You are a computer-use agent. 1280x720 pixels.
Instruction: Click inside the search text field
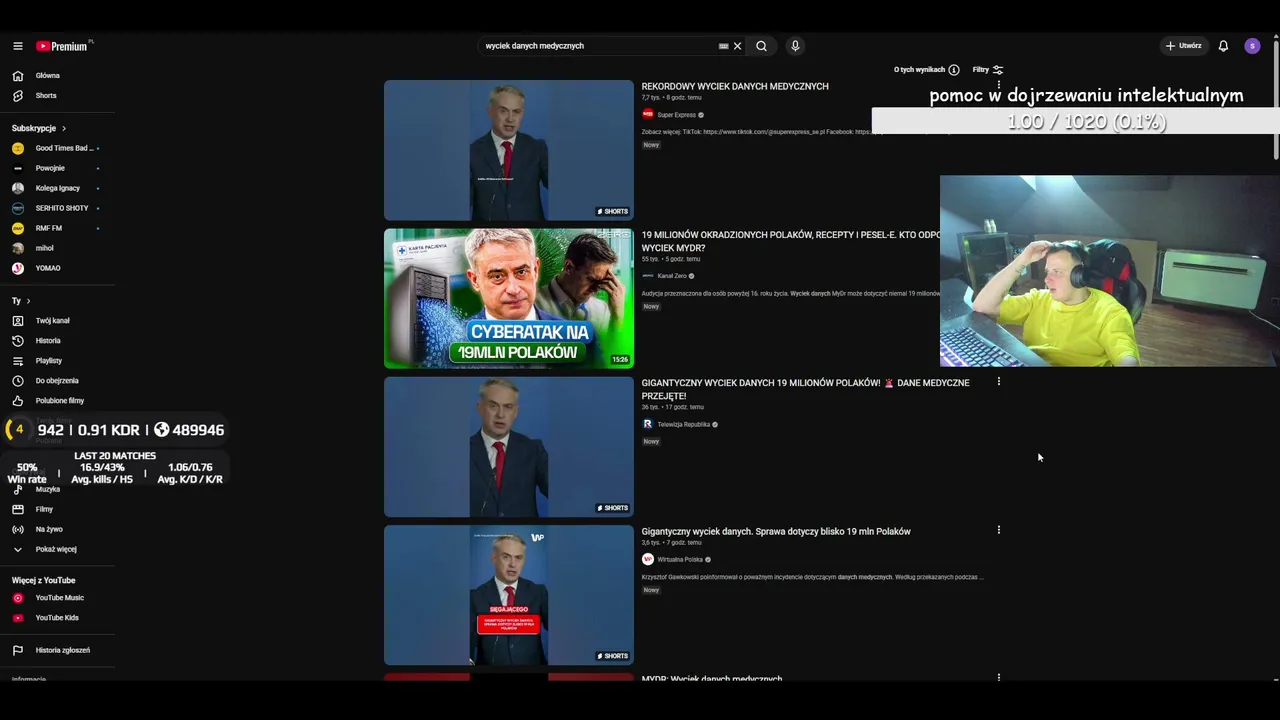coord(598,46)
